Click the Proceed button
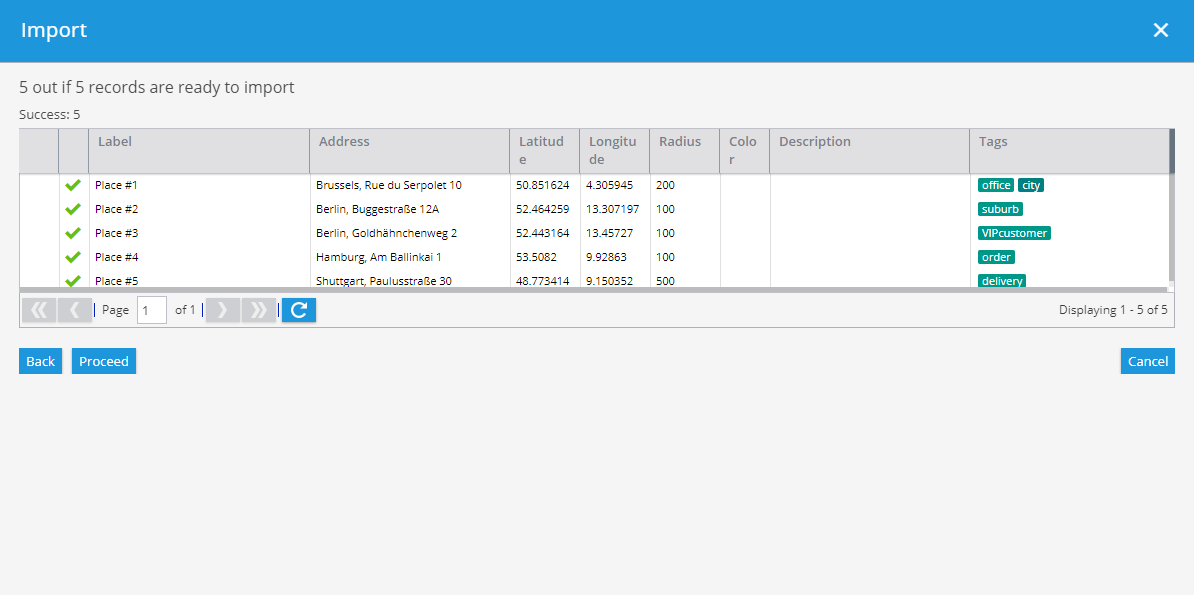Screen dimensions: 1194x595 pyautogui.click(x=104, y=361)
